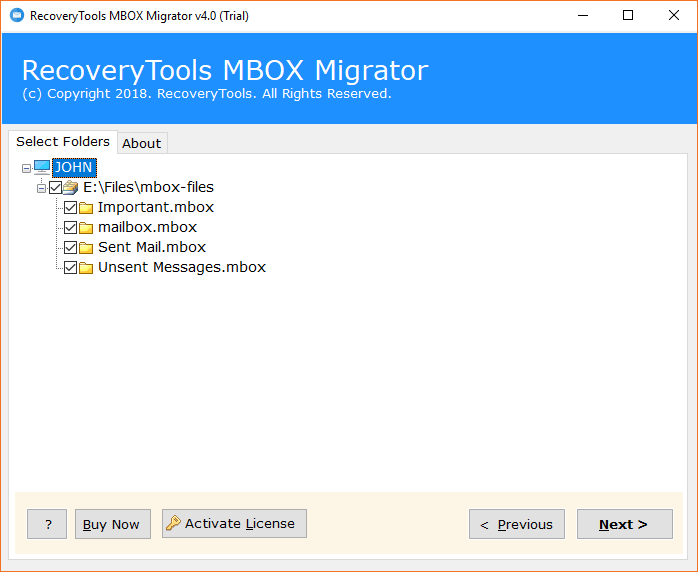Maximize the MBOX Migrator window
698x572 pixels.
point(628,16)
